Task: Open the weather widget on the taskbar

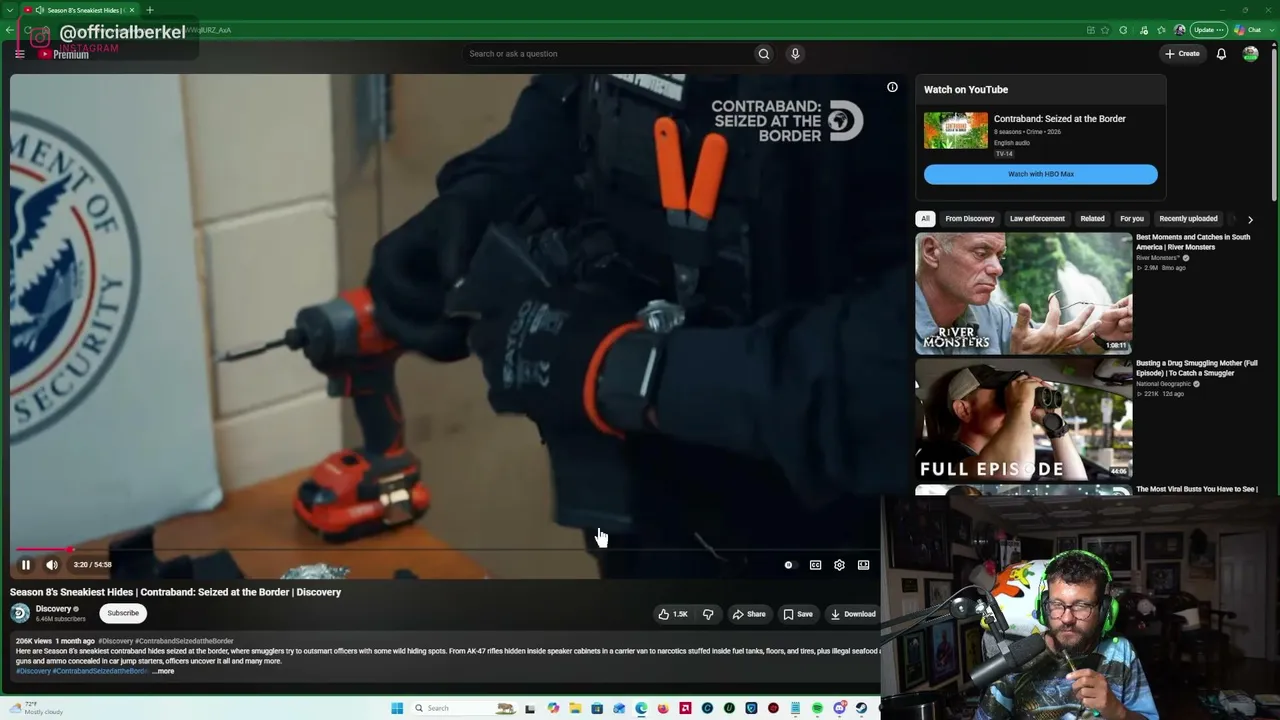Action: [34, 708]
